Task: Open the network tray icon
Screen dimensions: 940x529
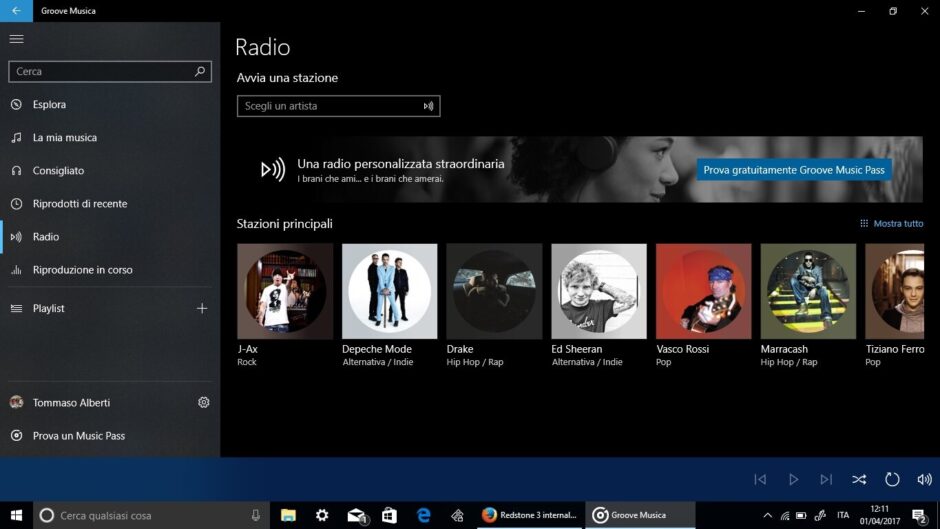Action: [x=785, y=515]
